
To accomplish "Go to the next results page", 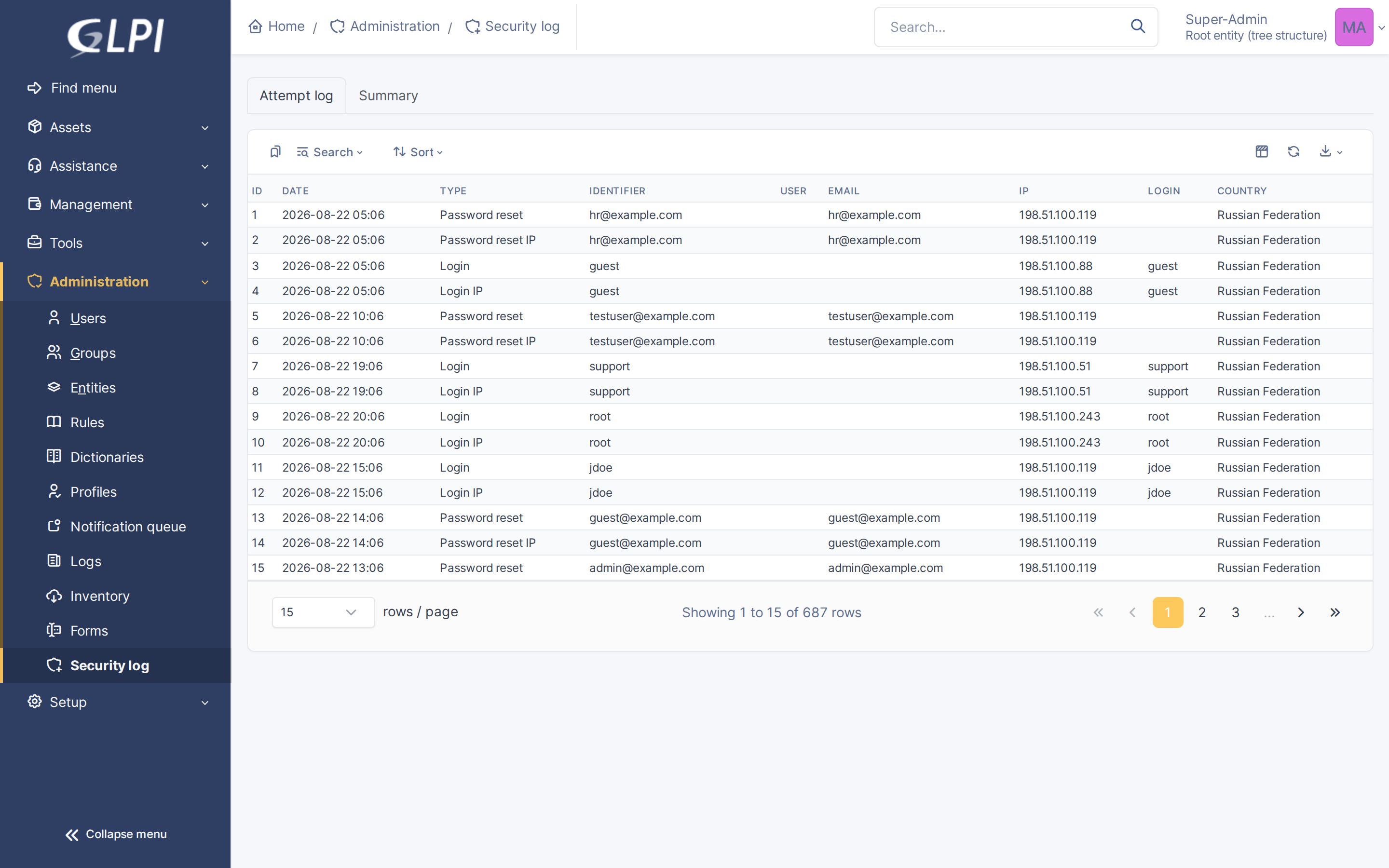I will (1301, 612).
